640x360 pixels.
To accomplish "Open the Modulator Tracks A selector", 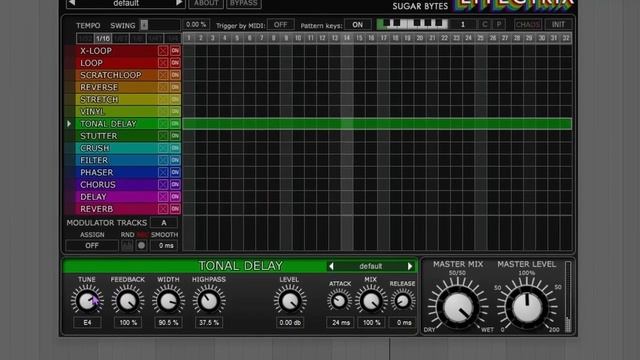I will point(164,223).
